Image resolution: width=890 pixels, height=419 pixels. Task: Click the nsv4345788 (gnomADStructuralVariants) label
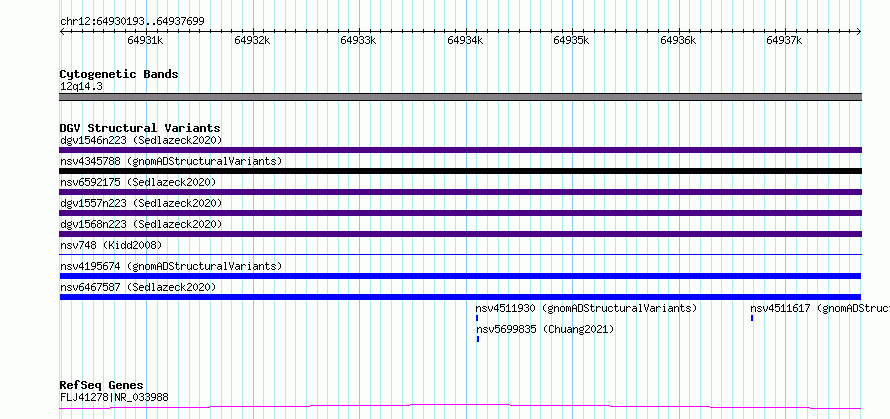[x=171, y=161]
